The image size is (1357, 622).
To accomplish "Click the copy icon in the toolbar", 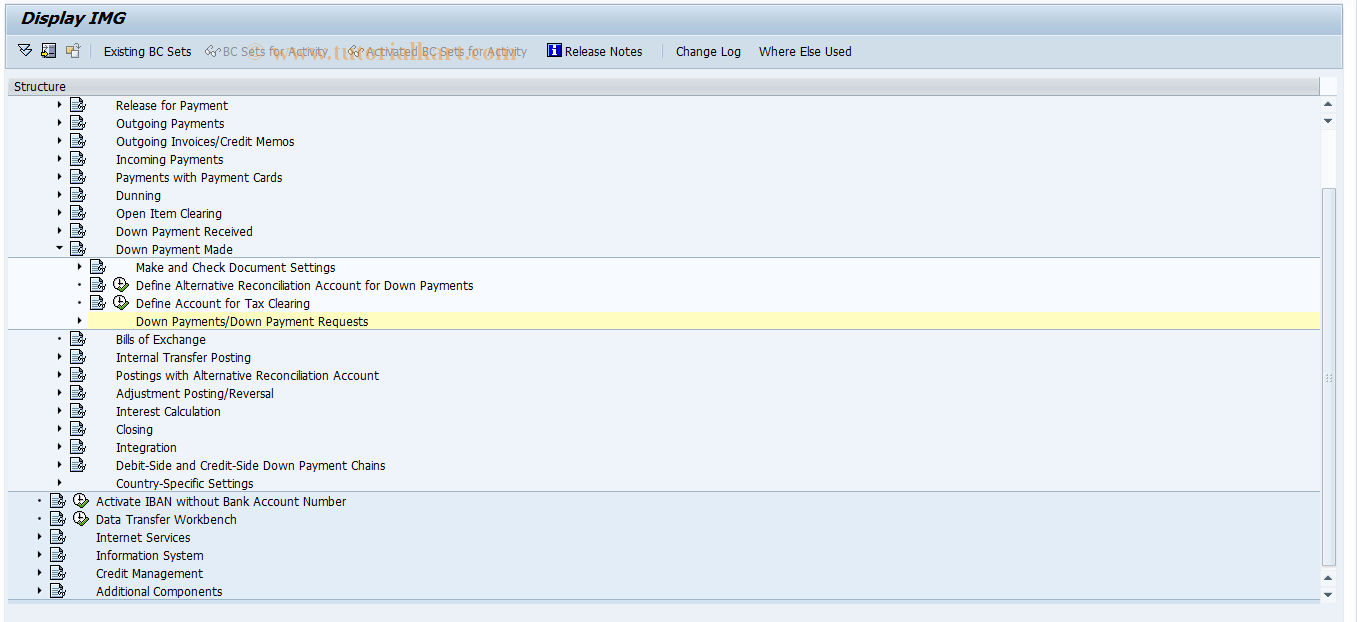I will [72, 51].
